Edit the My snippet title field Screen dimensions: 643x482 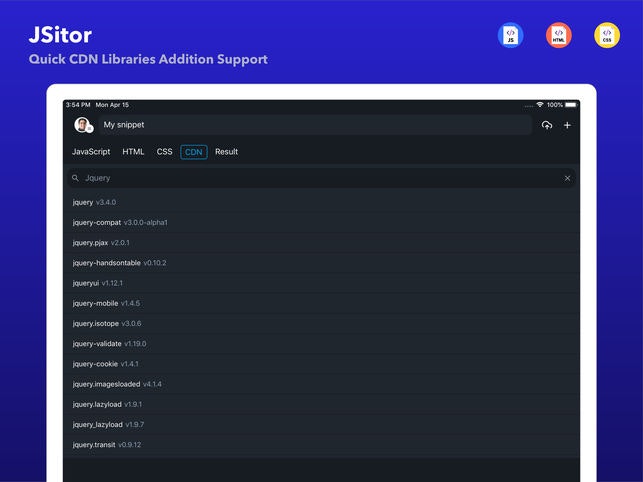[x=315, y=125]
